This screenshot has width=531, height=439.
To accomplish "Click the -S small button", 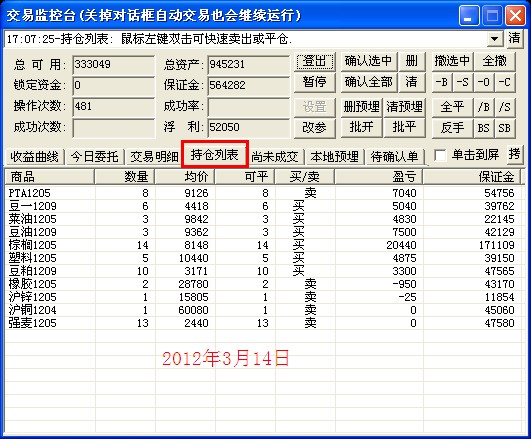I will [x=463, y=82].
